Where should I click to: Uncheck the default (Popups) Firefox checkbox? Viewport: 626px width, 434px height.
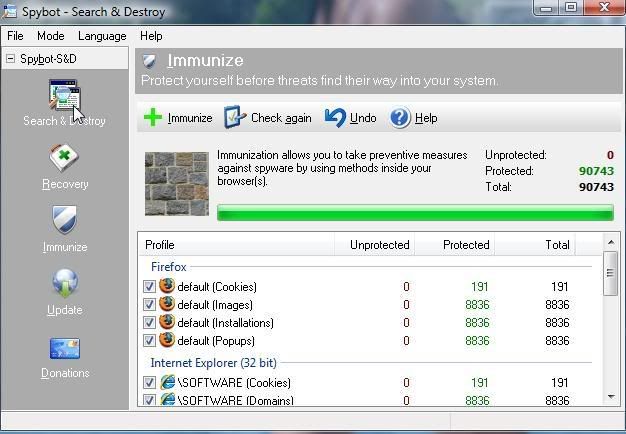(x=149, y=341)
